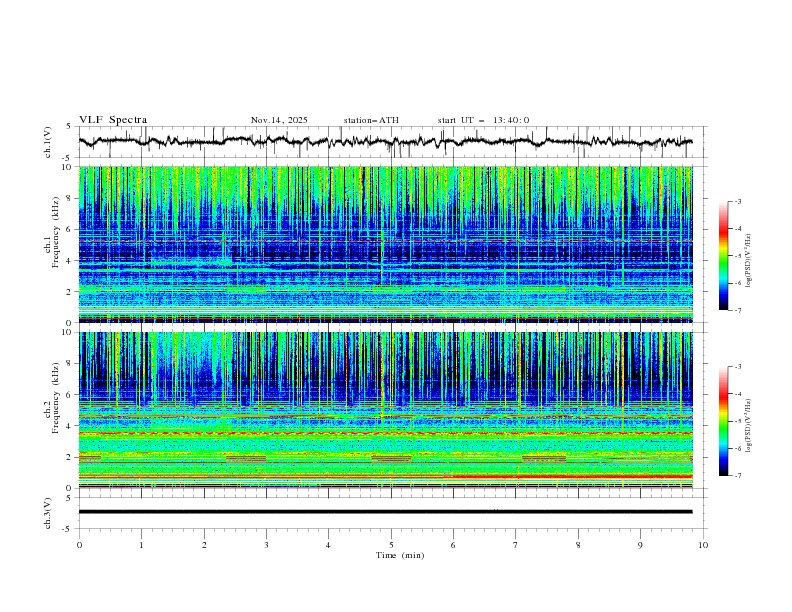The height and width of the screenshot is (612, 792).
Task: Click the "2" tick on the time axis
Action: point(204,545)
